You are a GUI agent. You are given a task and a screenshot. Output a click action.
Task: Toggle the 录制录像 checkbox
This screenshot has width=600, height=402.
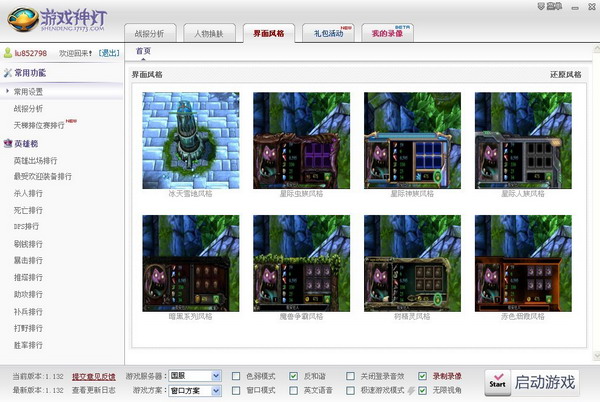click(423, 376)
